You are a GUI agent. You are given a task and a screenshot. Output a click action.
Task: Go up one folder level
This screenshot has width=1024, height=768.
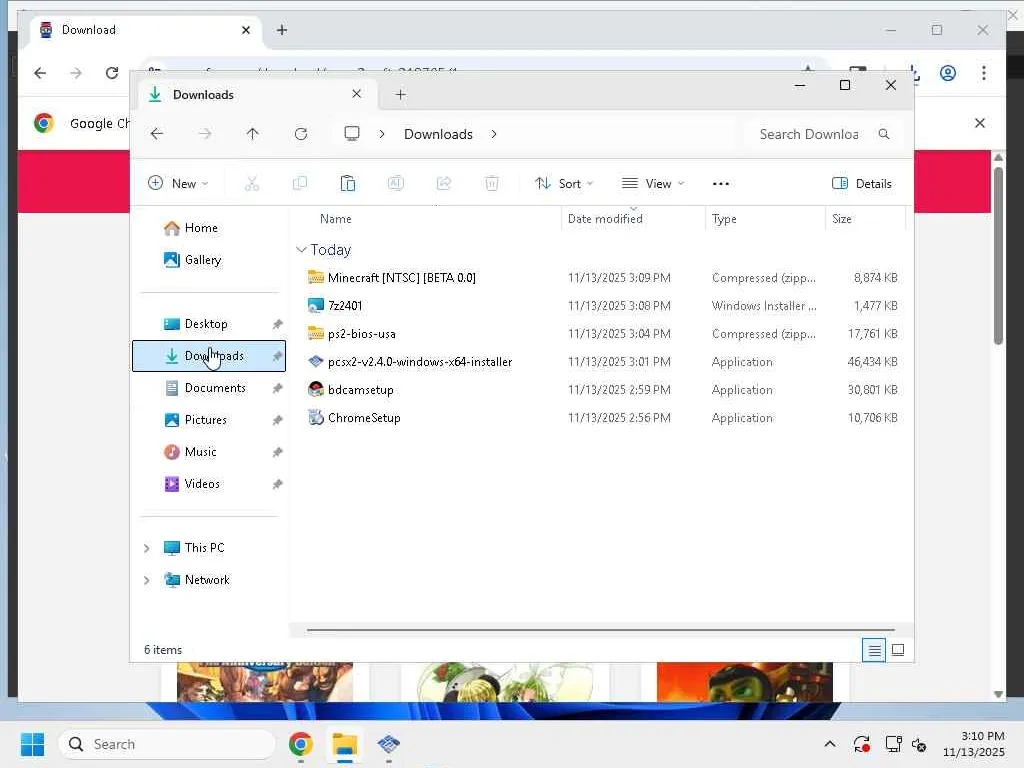pos(253,134)
